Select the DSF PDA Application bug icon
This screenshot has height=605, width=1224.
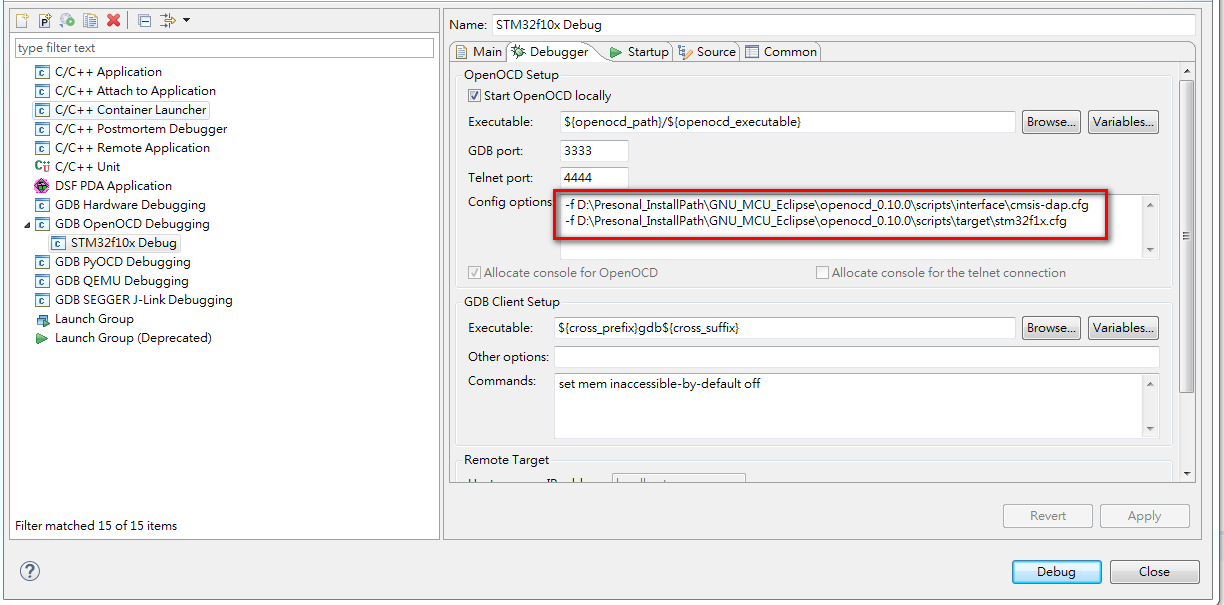pos(42,186)
